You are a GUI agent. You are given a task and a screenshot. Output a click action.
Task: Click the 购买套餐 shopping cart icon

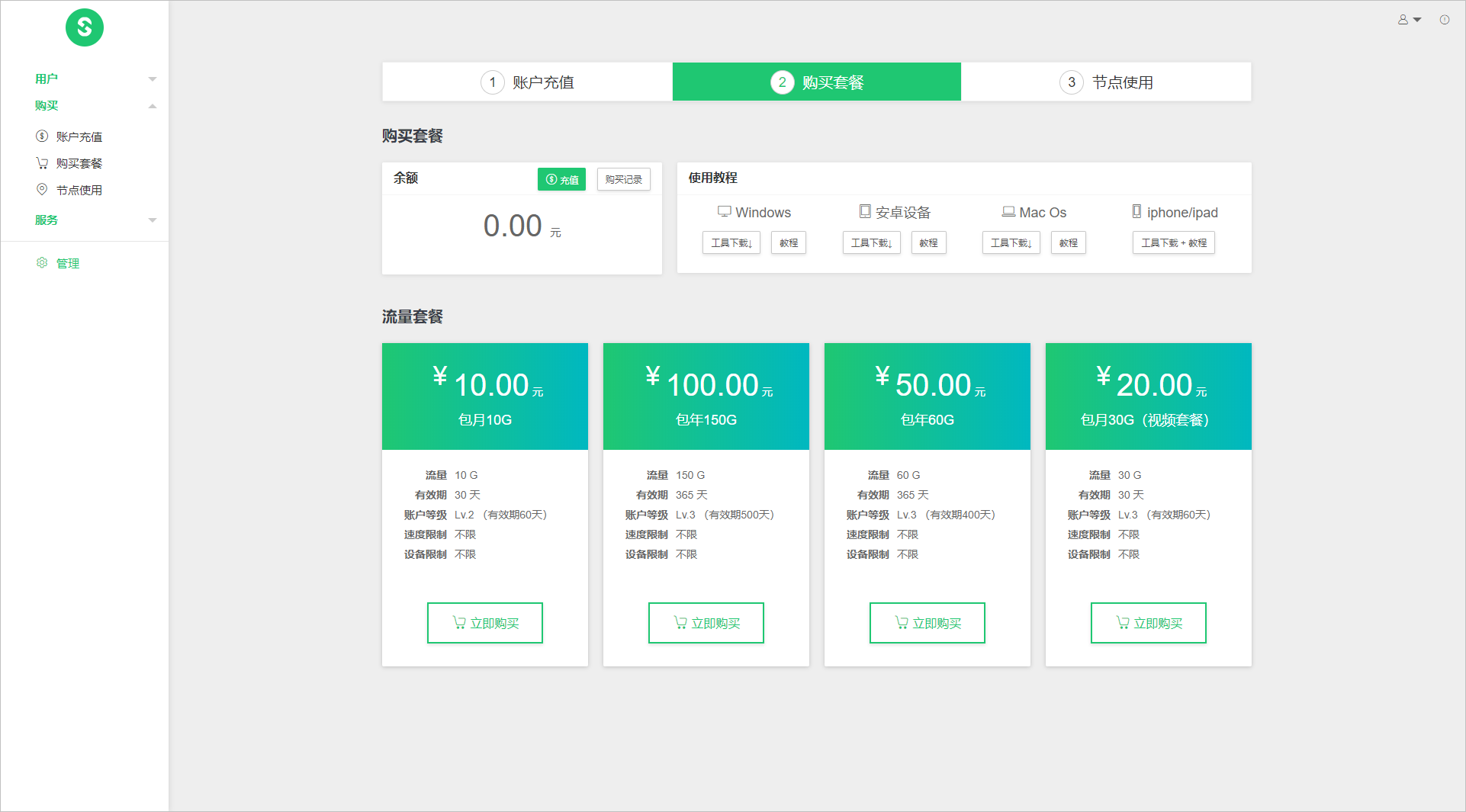41,162
